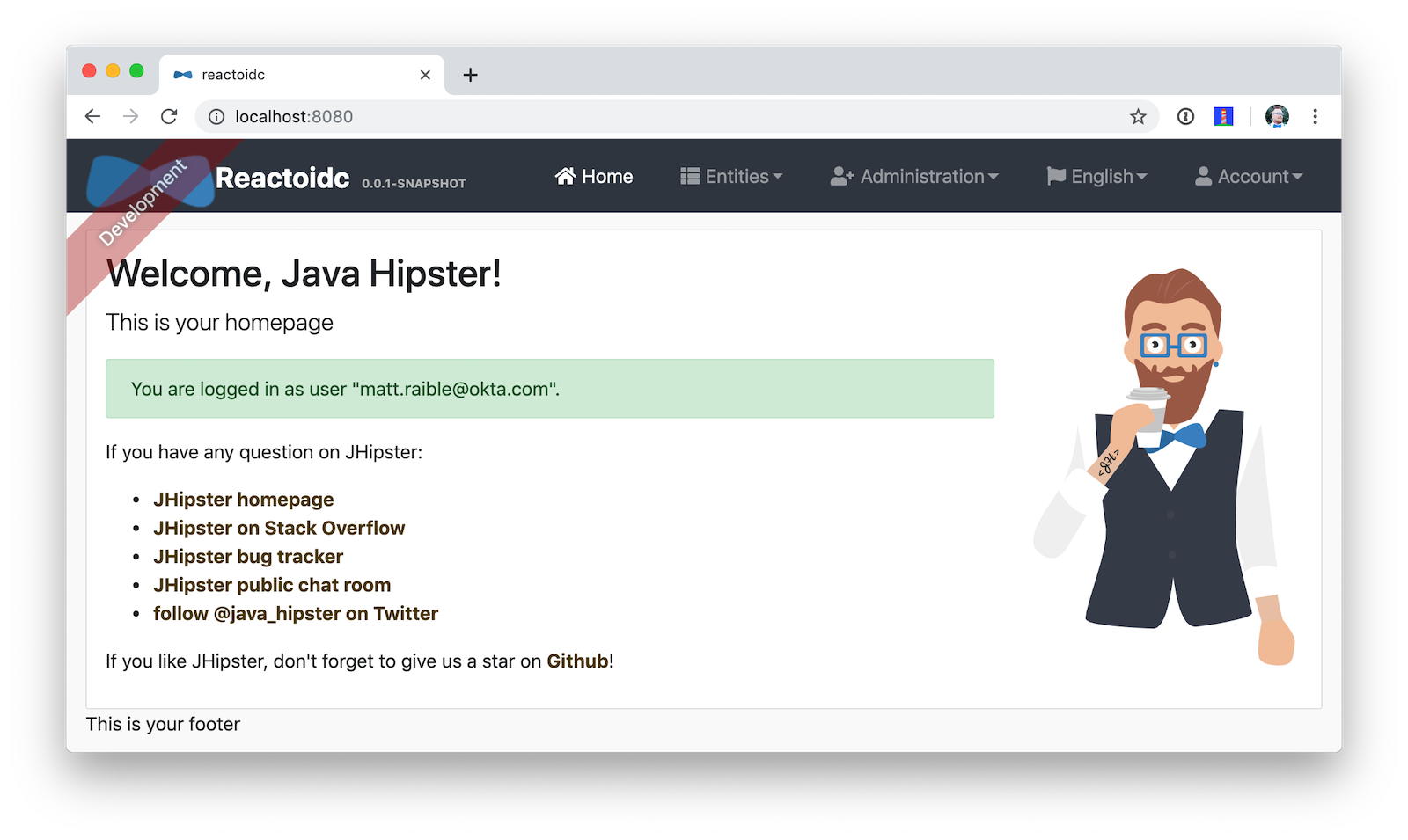Screen dimensions: 1408x840
Task: Click the browser reload icon
Action: (x=169, y=117)
